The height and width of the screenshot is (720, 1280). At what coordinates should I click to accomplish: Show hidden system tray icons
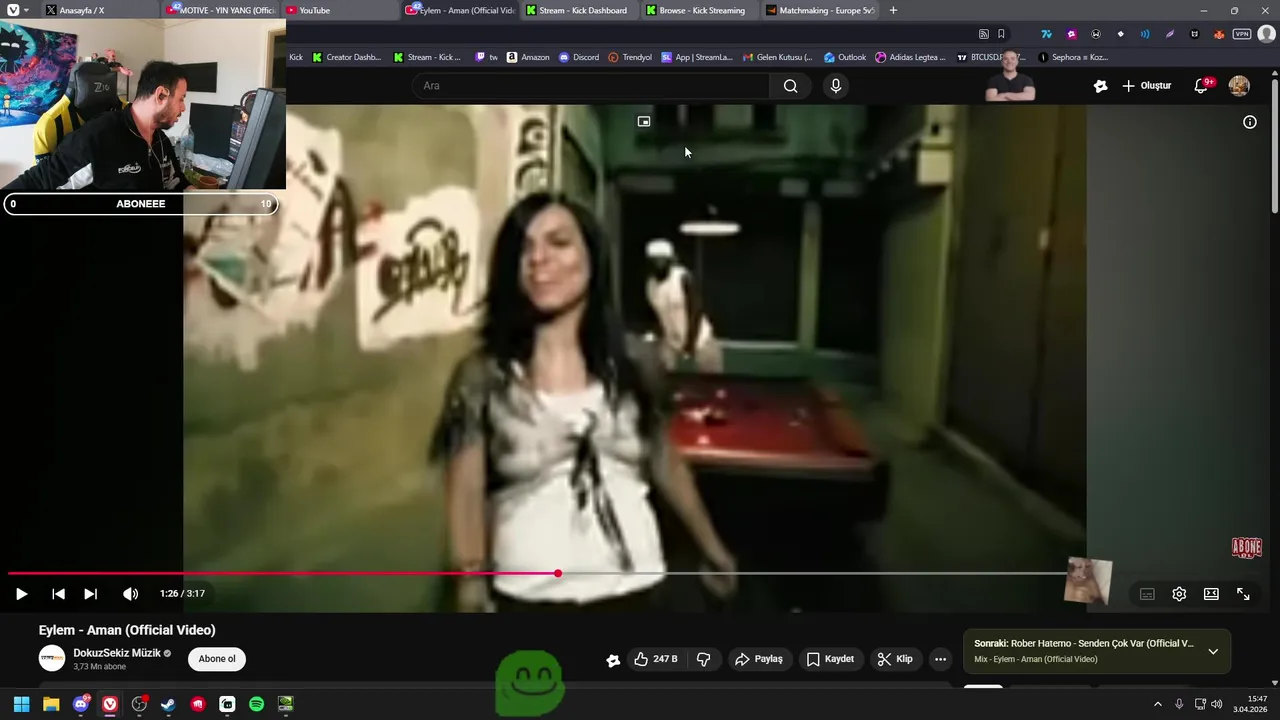click(x=1158, y=704)
